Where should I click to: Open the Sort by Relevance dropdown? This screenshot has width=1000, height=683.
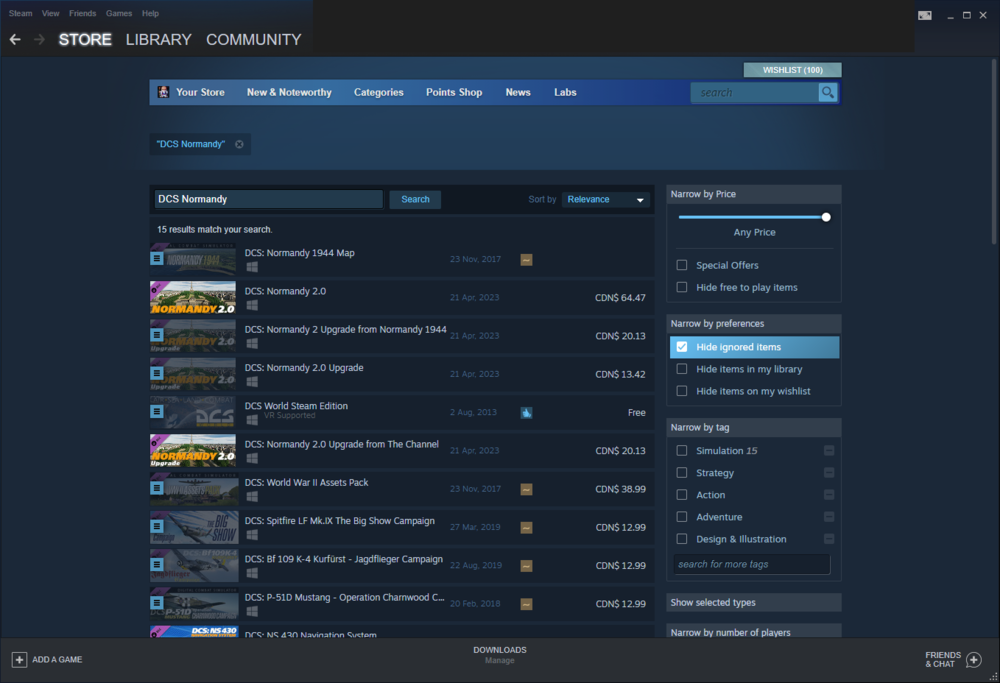pos(605,199)
